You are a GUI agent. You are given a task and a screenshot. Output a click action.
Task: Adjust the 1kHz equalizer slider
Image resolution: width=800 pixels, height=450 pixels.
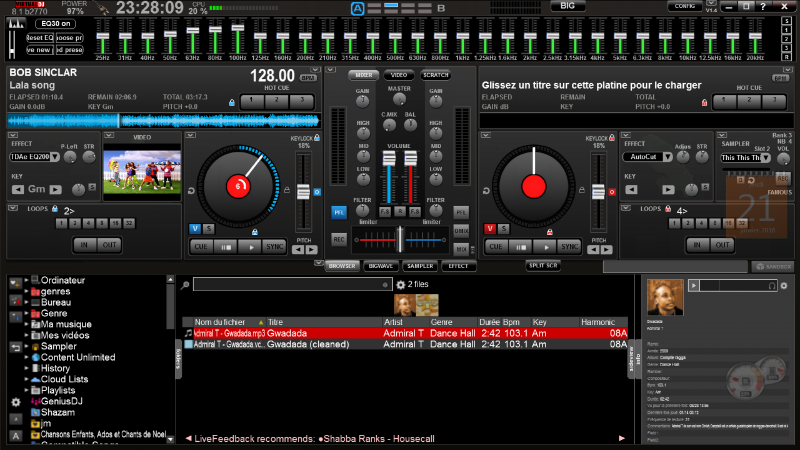tap(462, 38)
